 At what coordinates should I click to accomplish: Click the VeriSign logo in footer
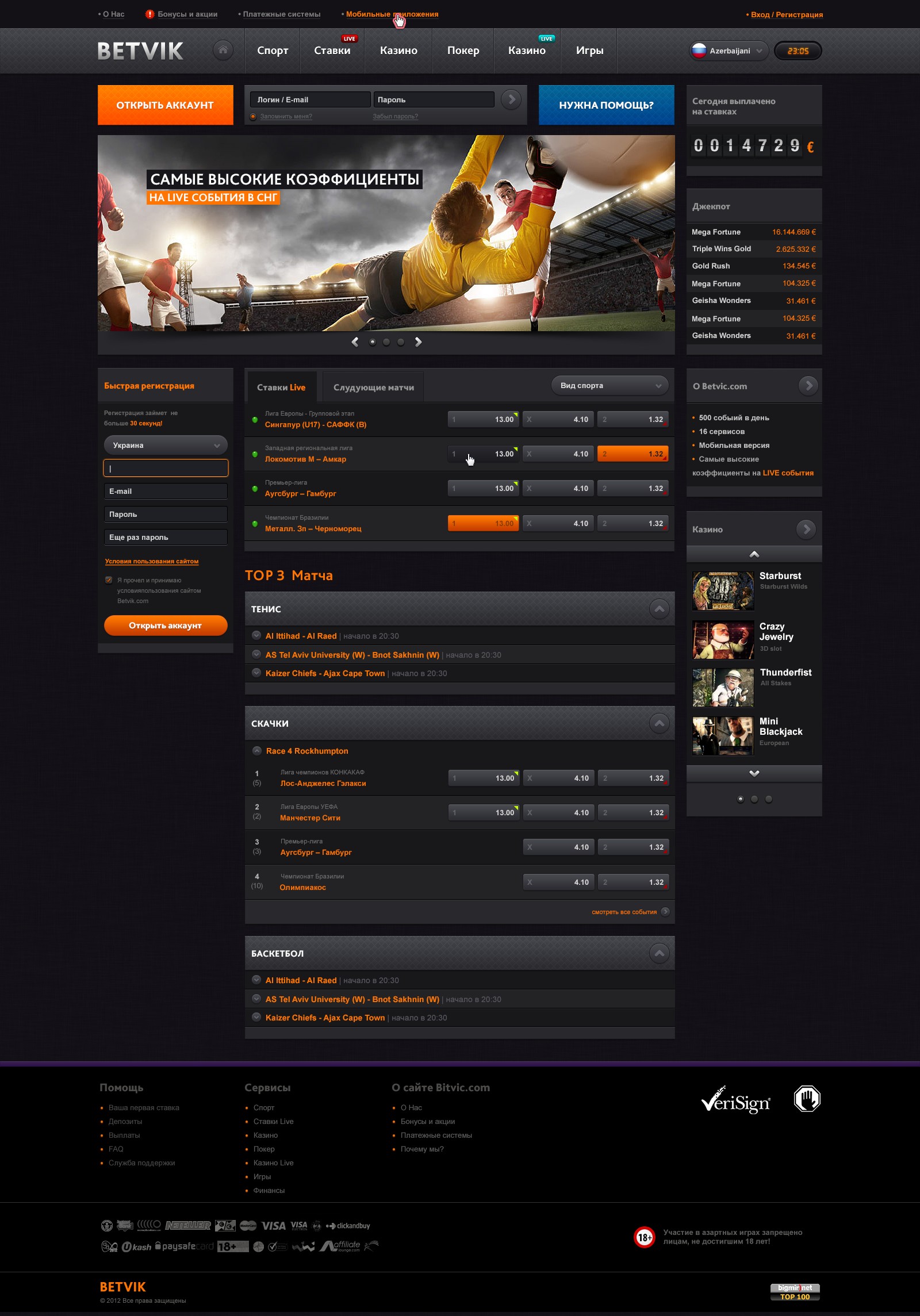pyautogui.click(x=735, y=1100)
